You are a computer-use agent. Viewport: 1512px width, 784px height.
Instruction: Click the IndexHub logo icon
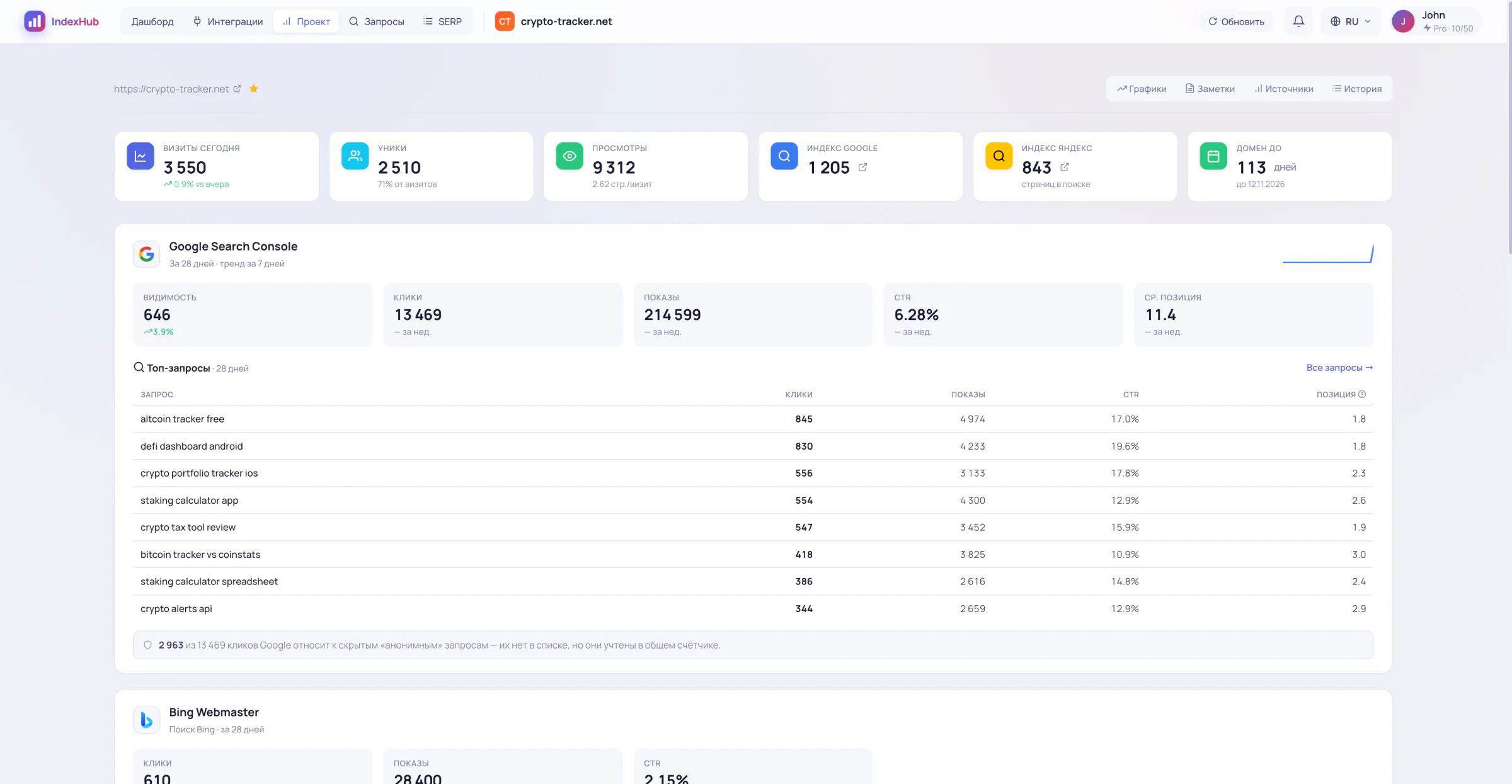point(35,21)
